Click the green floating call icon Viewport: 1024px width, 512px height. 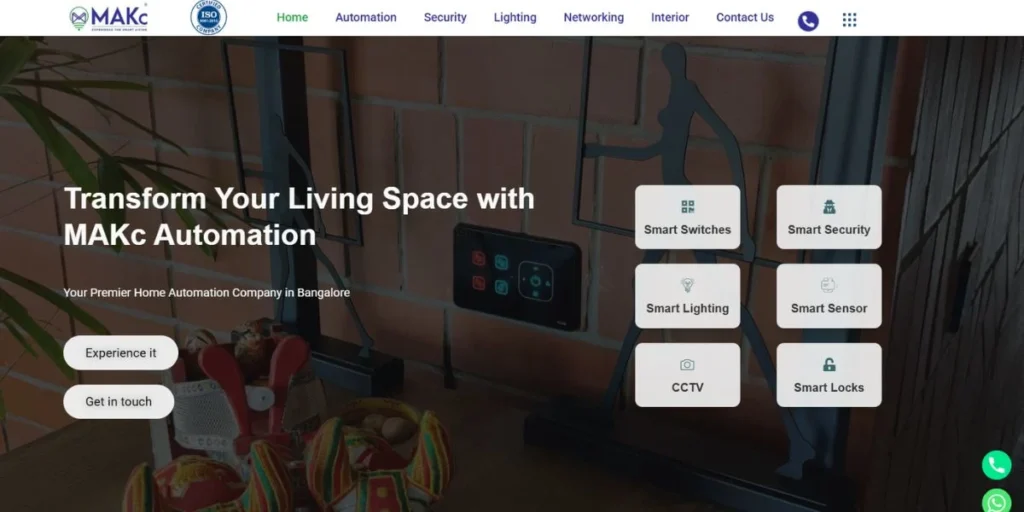pos(997,465)
